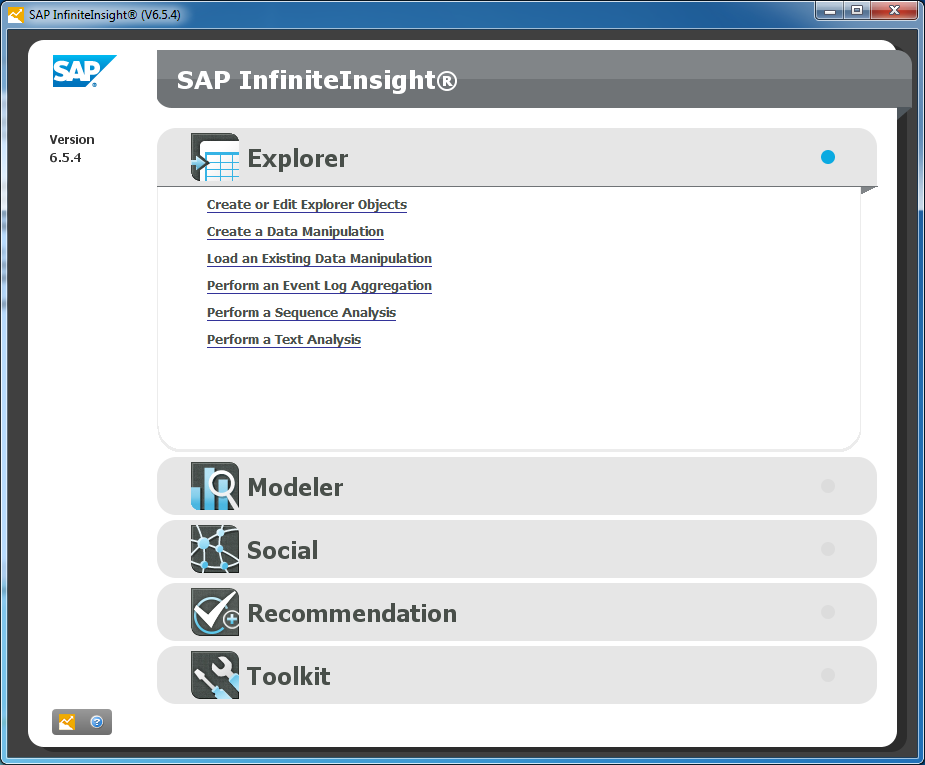Viewport: 925px width, 765px height.
Task: Select the Toolkit indicator dot
Action: pyautogui.click(x=827, y=675)
